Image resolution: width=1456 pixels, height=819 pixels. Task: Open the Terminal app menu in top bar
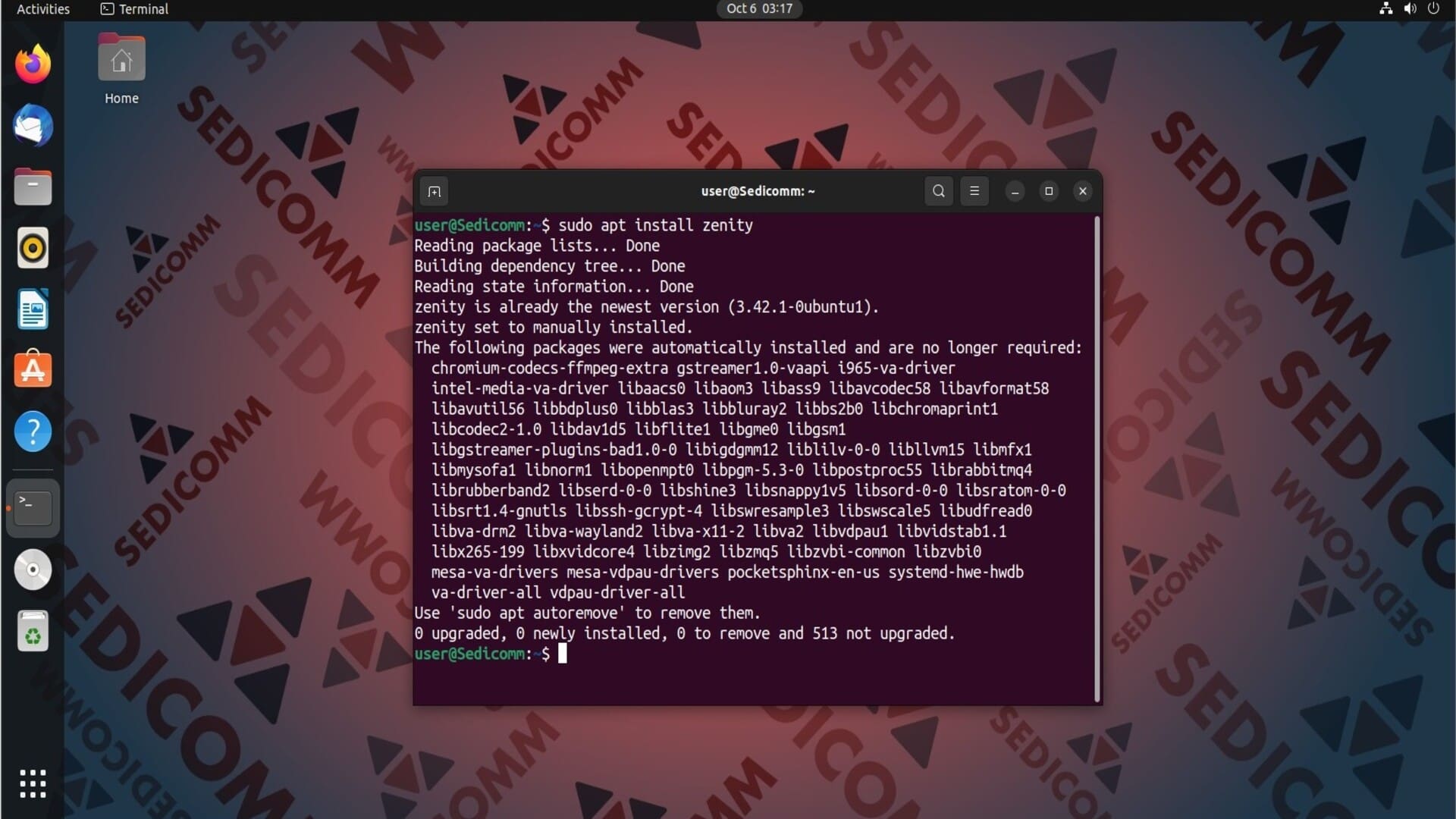(x=135, y=9)
